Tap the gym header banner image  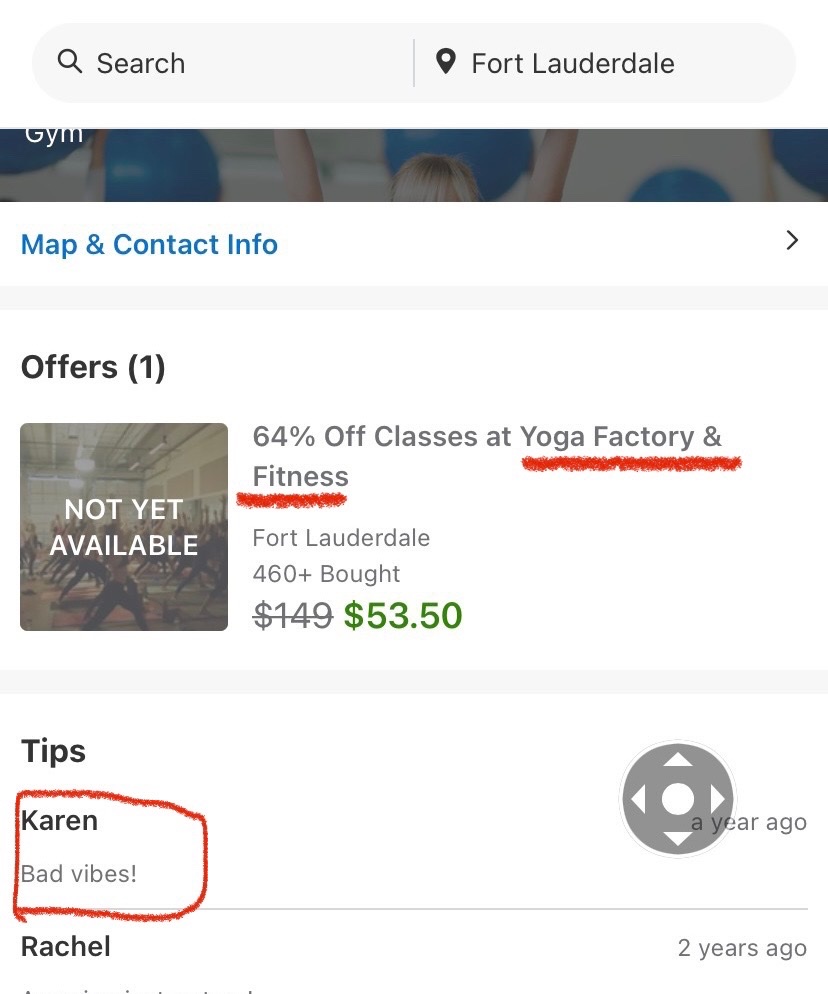click(x=414, y=165)
